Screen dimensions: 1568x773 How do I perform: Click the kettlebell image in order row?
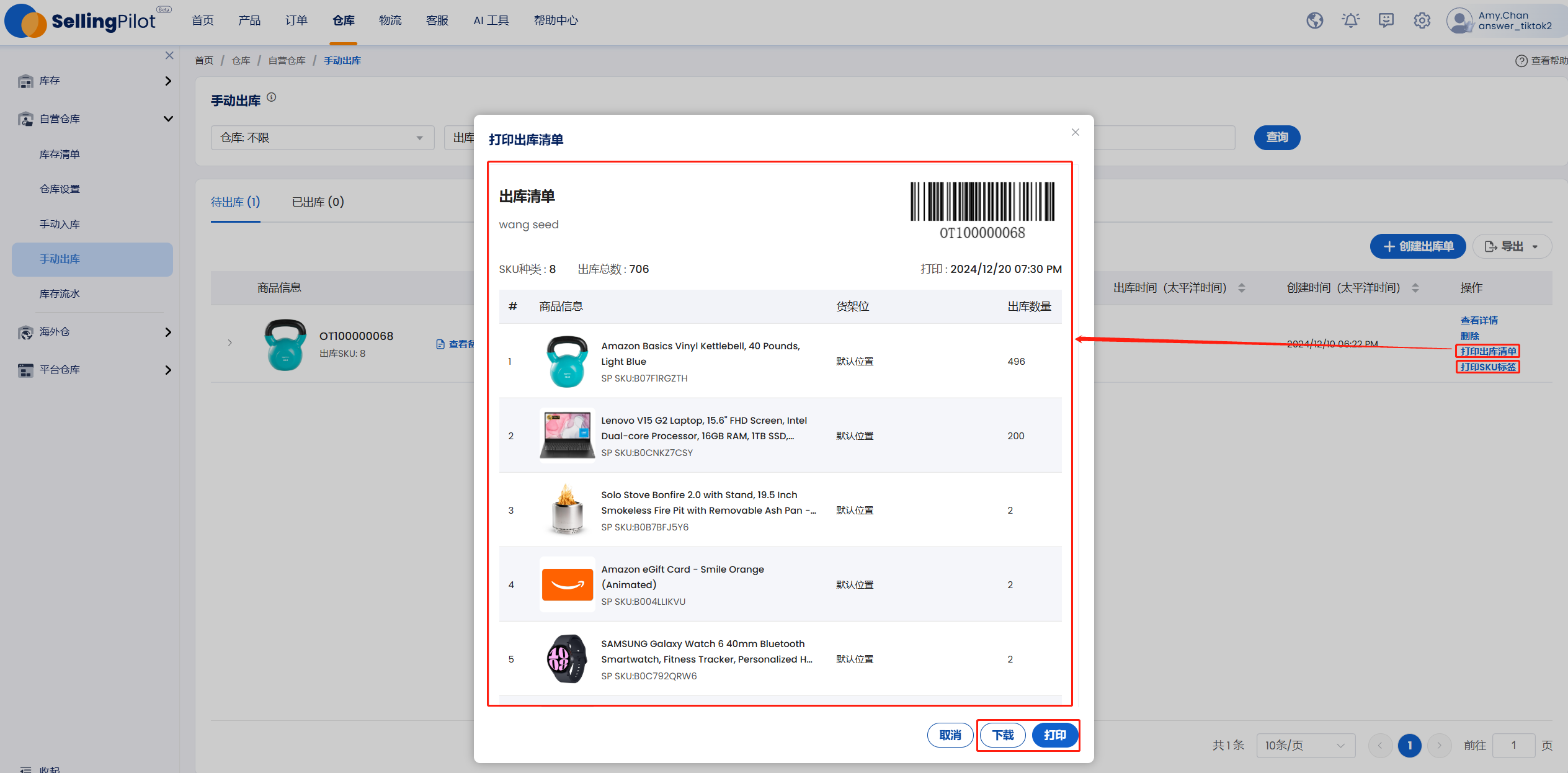(285, 344)
